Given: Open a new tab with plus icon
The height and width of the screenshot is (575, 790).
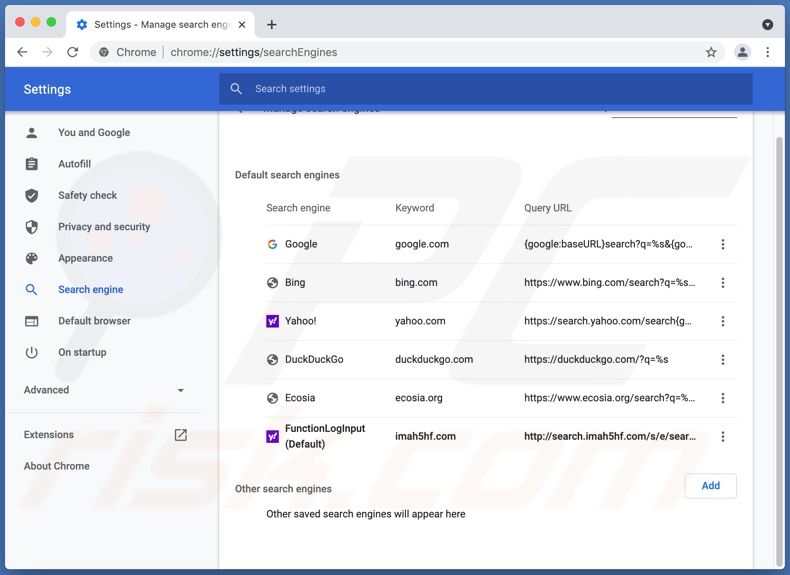Looking at the screenshot, I should tap(272, 24).
